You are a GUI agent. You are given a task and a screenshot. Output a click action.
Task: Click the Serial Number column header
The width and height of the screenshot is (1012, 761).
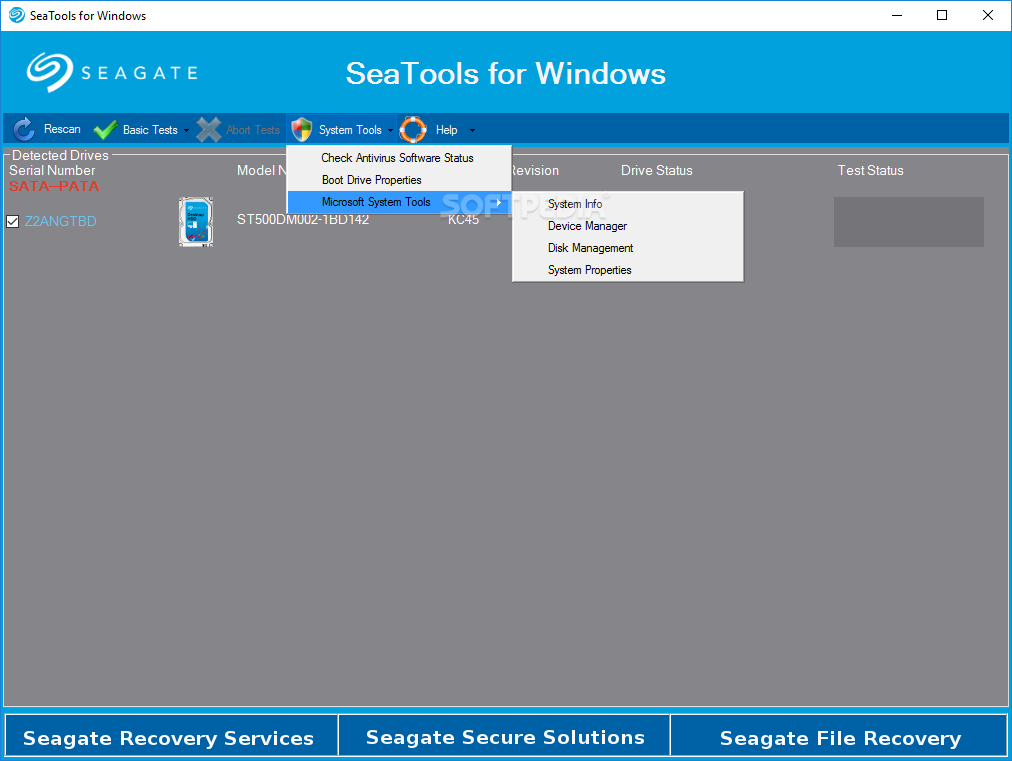point(52,170)
